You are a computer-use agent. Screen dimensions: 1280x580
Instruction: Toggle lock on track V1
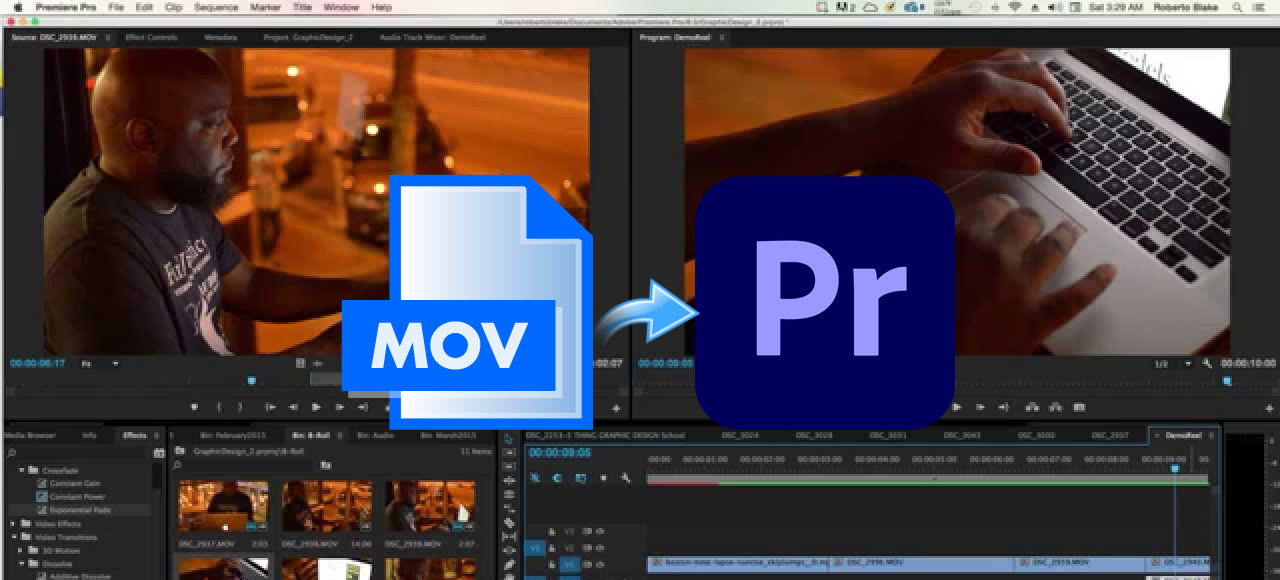(x=552, y=564)
